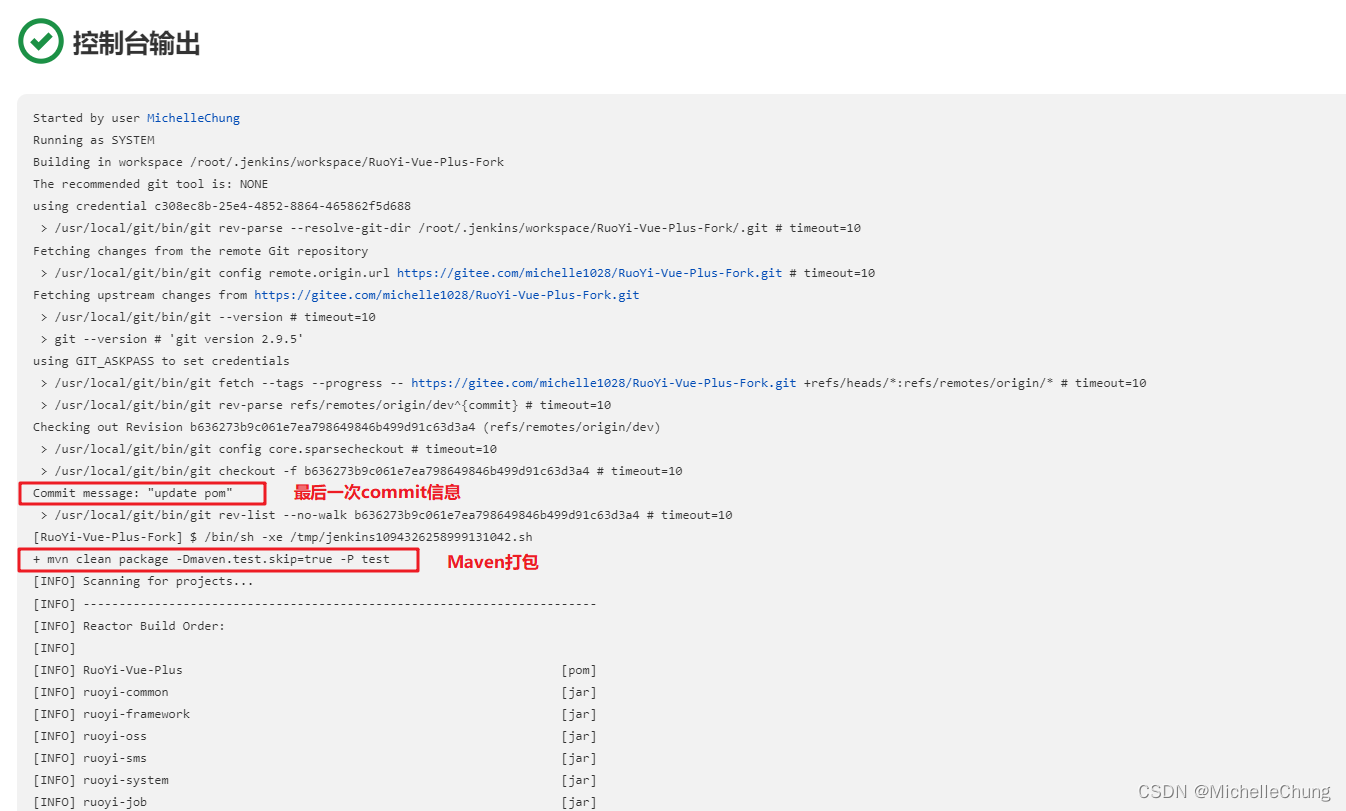The image size is (1346, 811).
Task: Open the MichelleChung user link
Action: pyautogui.click(x=193, y=118)
